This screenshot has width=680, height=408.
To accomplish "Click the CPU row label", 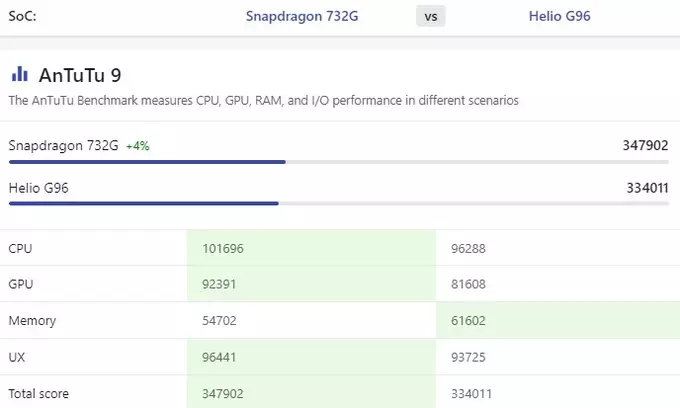I will coord(20,248).
